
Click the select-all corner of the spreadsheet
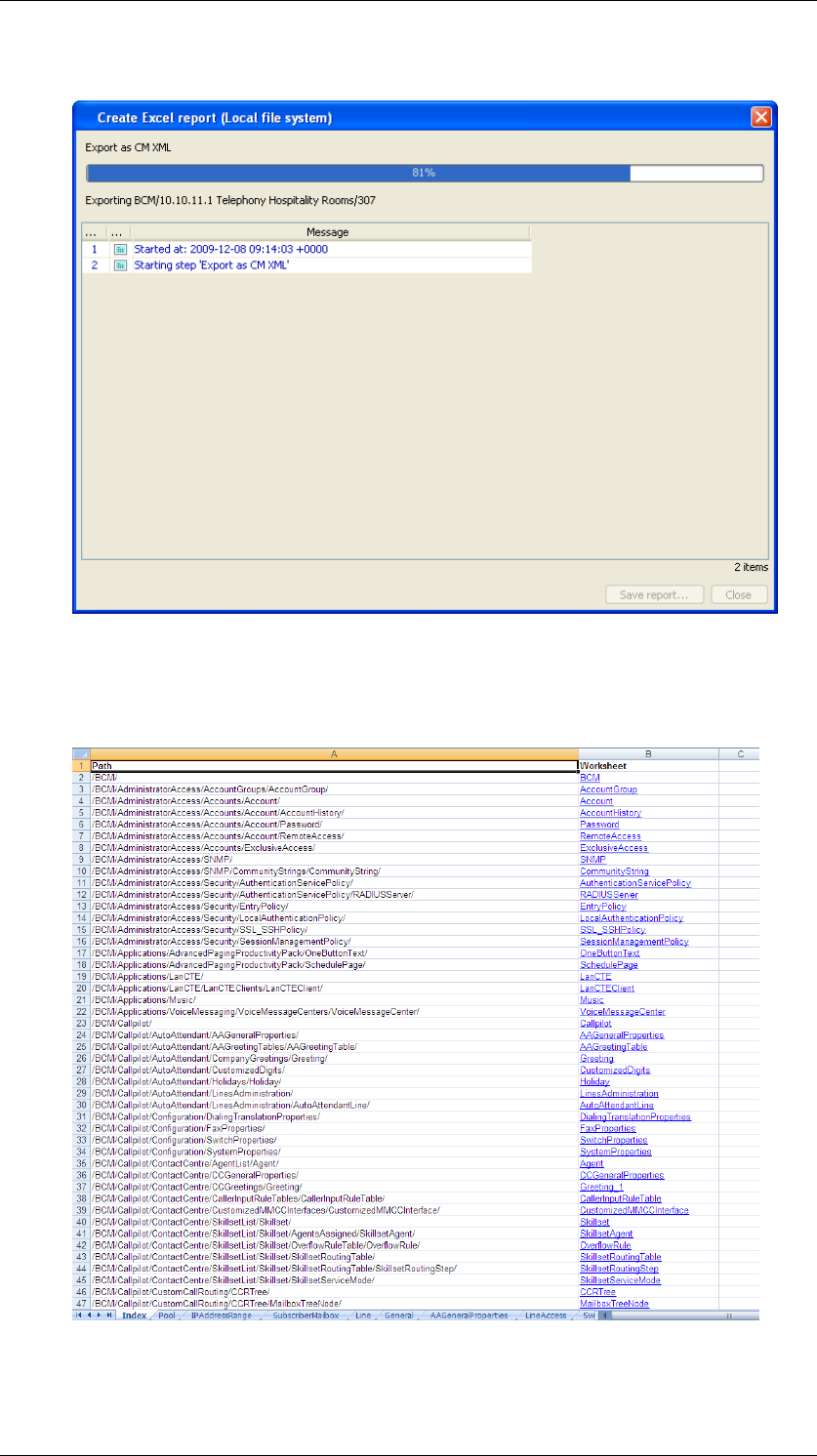(82, 753)
